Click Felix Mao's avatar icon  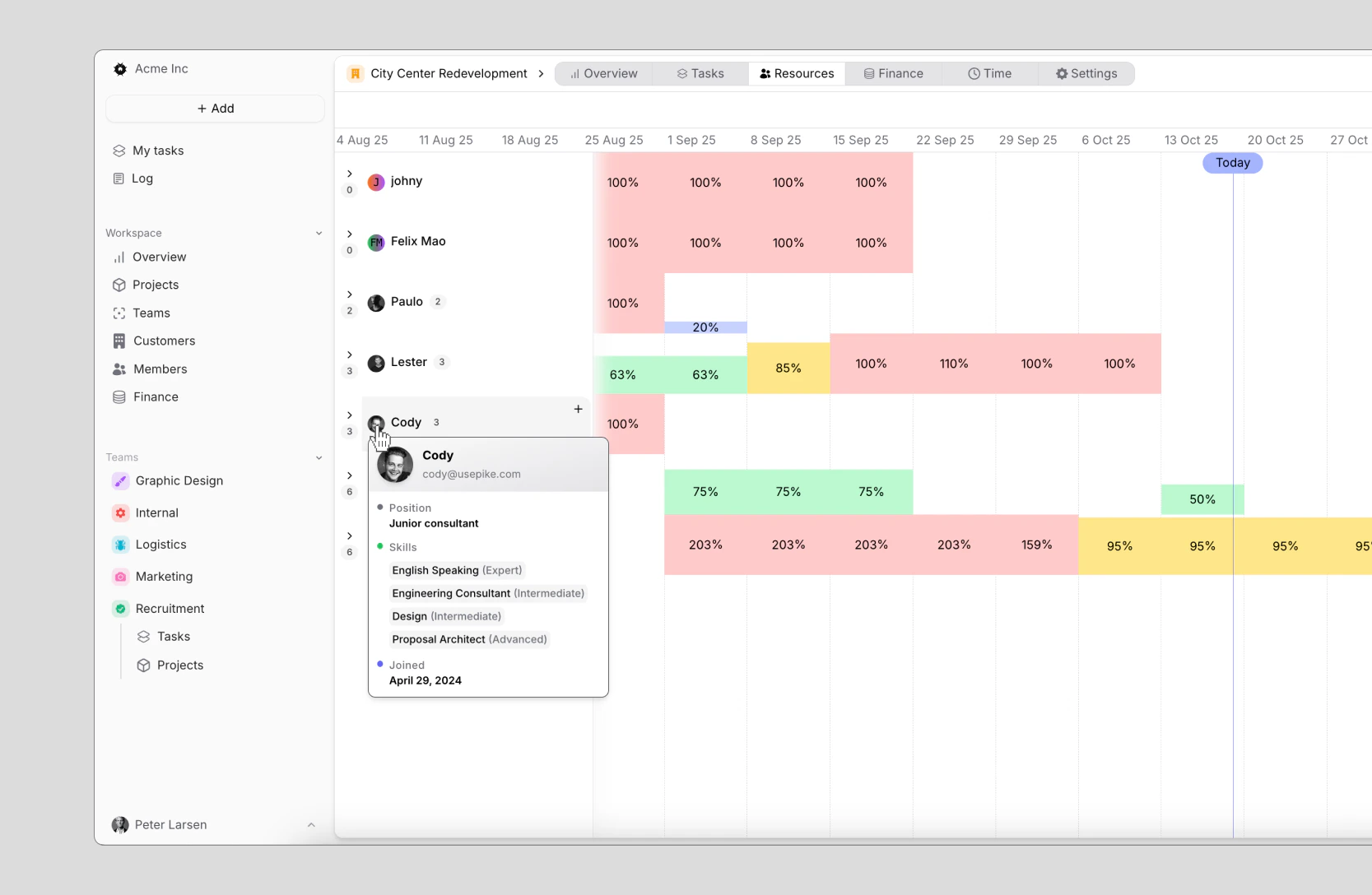click(x=376, y=242)
